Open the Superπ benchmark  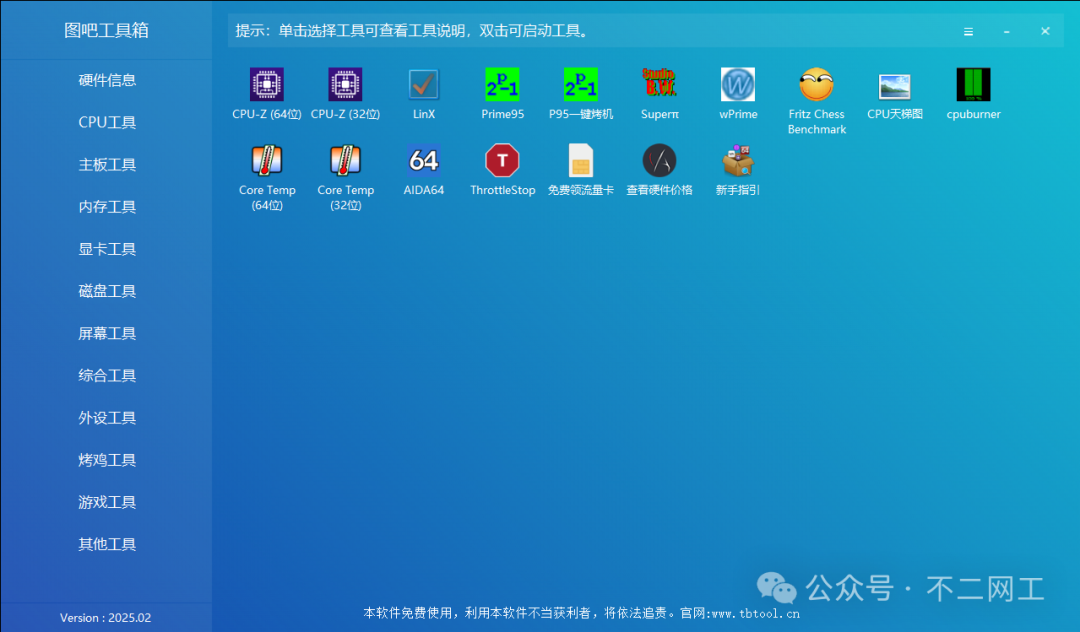tap(659, 84)
